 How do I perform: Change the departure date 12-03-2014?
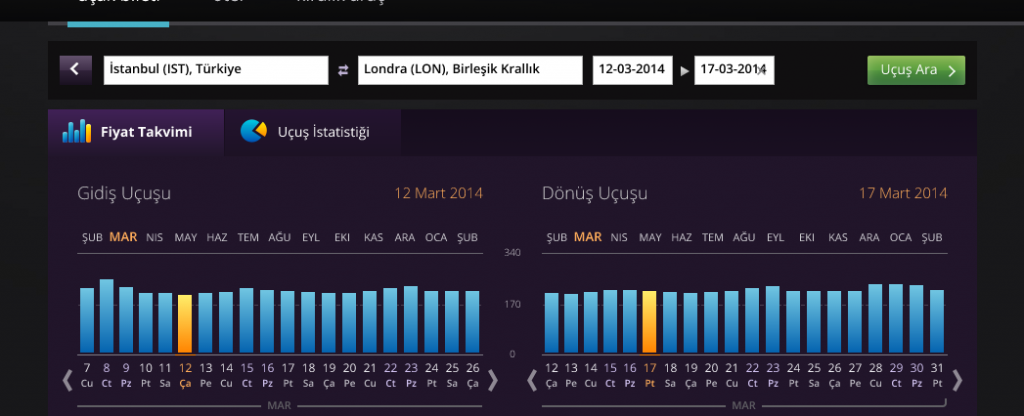tap(632, 70)
